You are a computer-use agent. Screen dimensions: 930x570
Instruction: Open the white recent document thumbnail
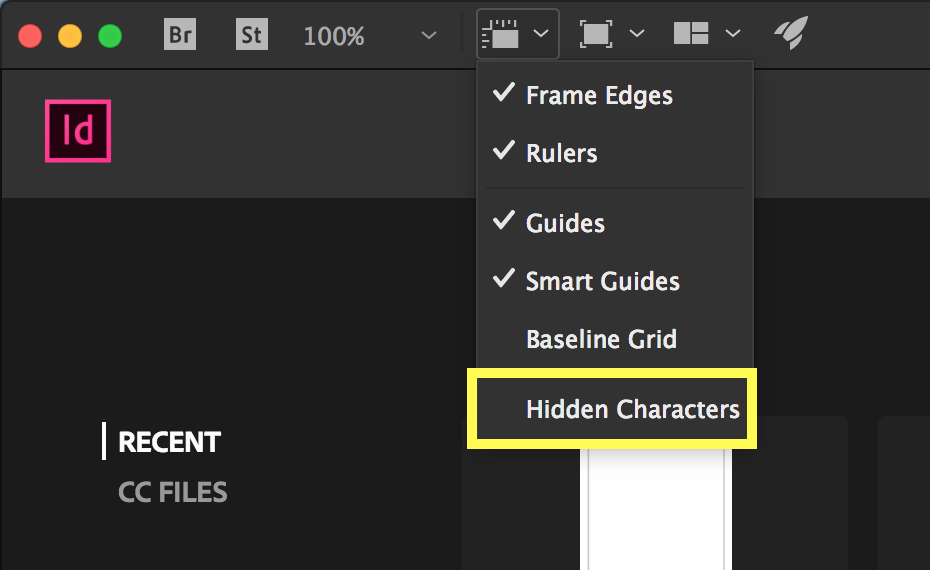click(x=656, y=510)
